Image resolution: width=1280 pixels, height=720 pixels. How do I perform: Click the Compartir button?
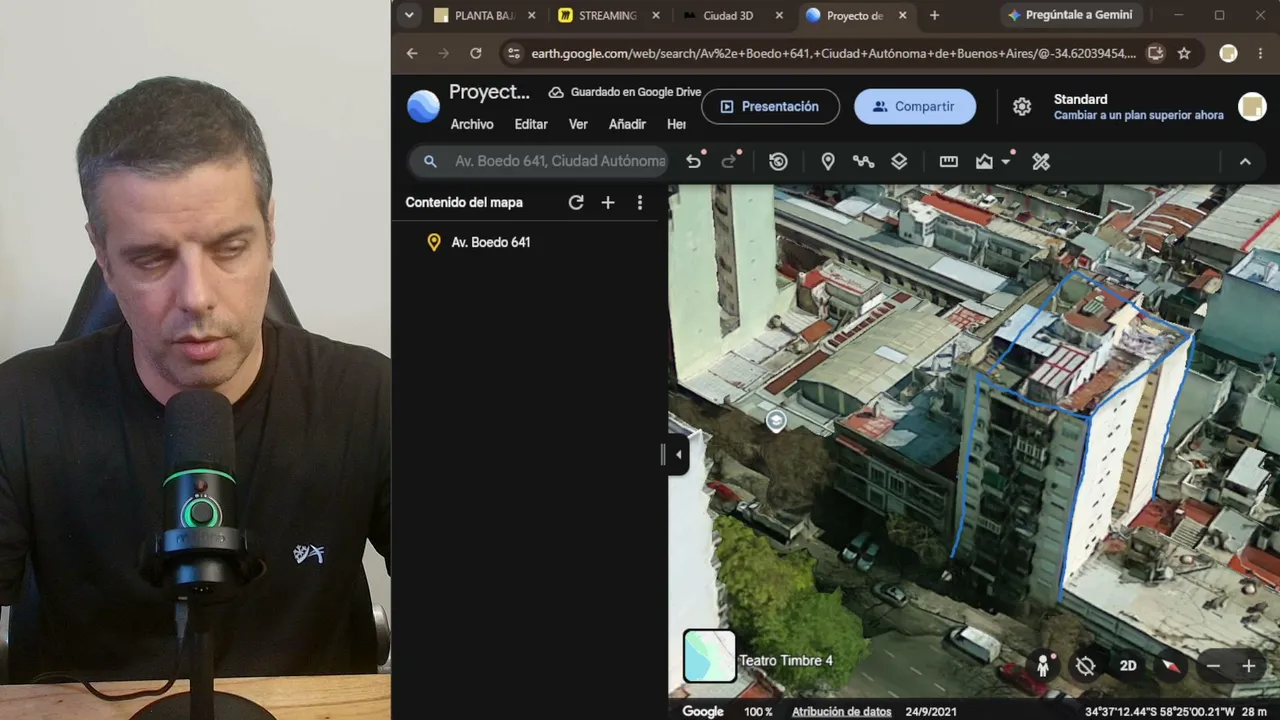tap(915, 106)
